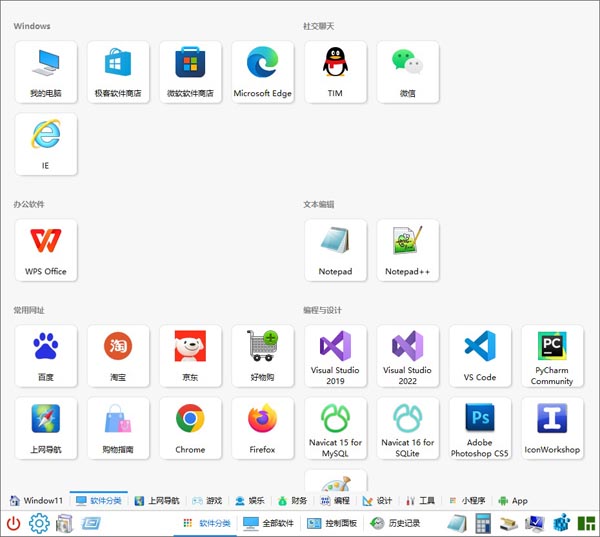
Task: Click the documents folder icon beside gear
Action: 64,523
